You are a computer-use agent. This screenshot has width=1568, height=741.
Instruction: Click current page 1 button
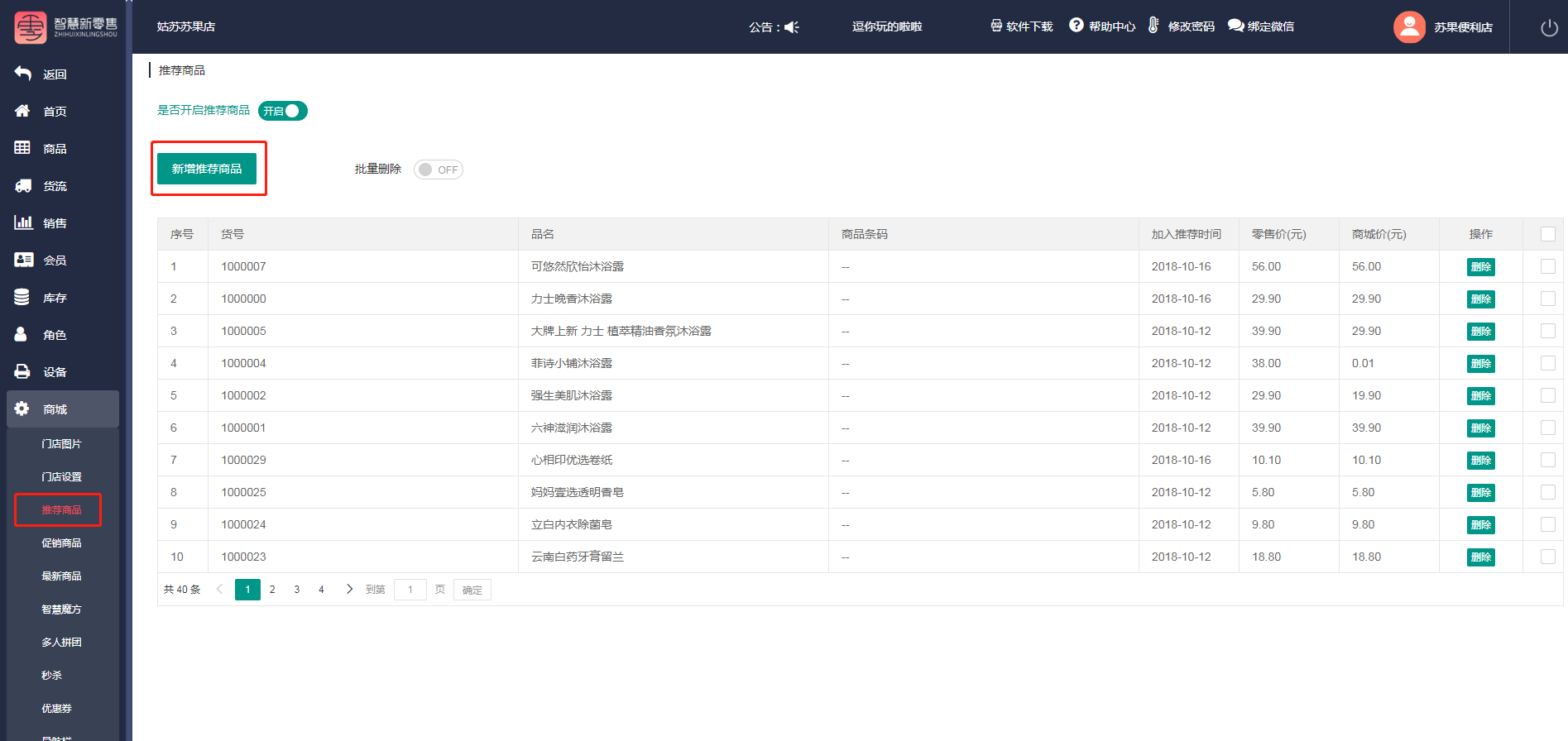click(247, 589)
